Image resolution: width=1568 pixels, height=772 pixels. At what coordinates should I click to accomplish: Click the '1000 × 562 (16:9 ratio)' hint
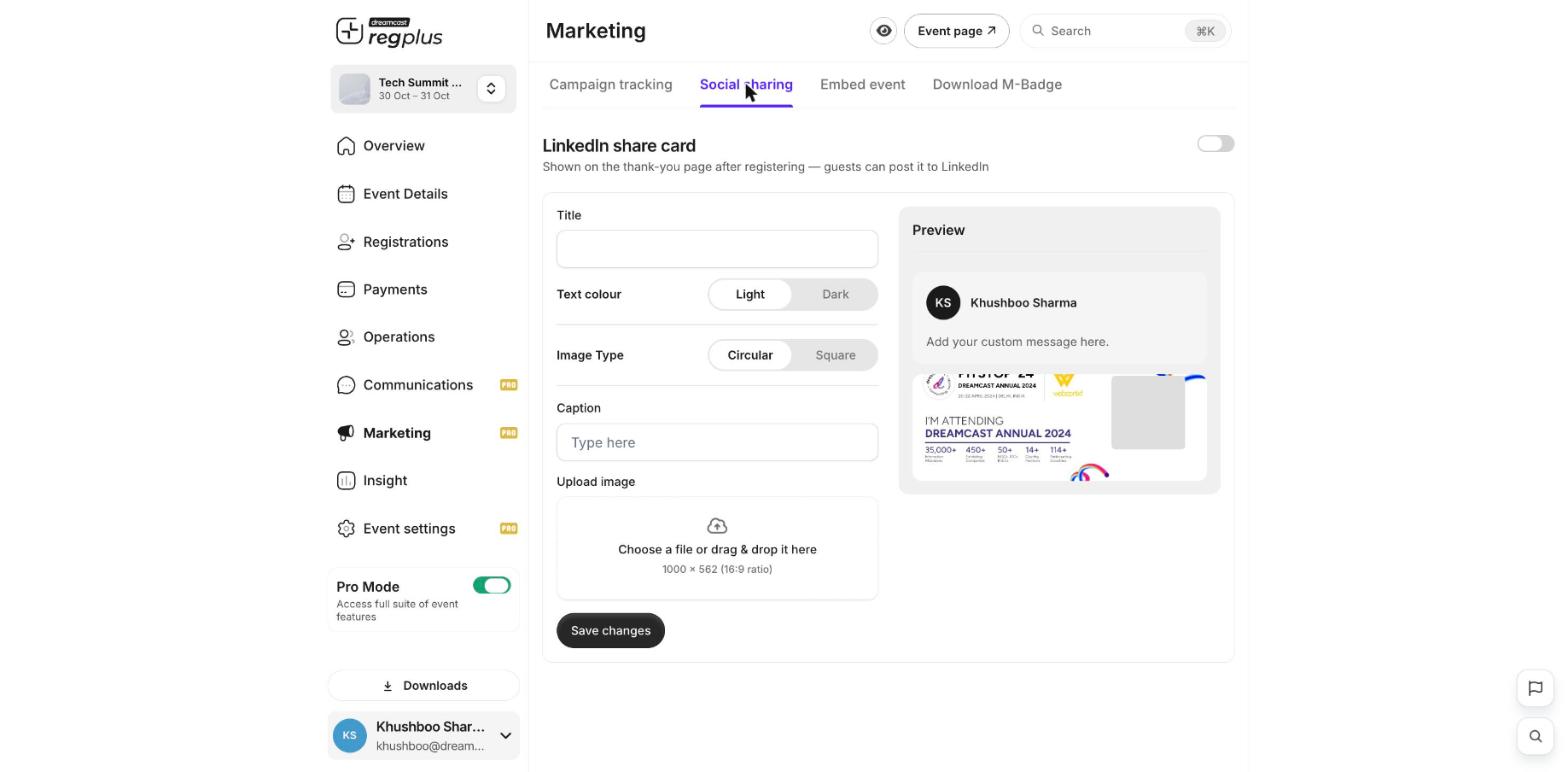pos(717,570)
